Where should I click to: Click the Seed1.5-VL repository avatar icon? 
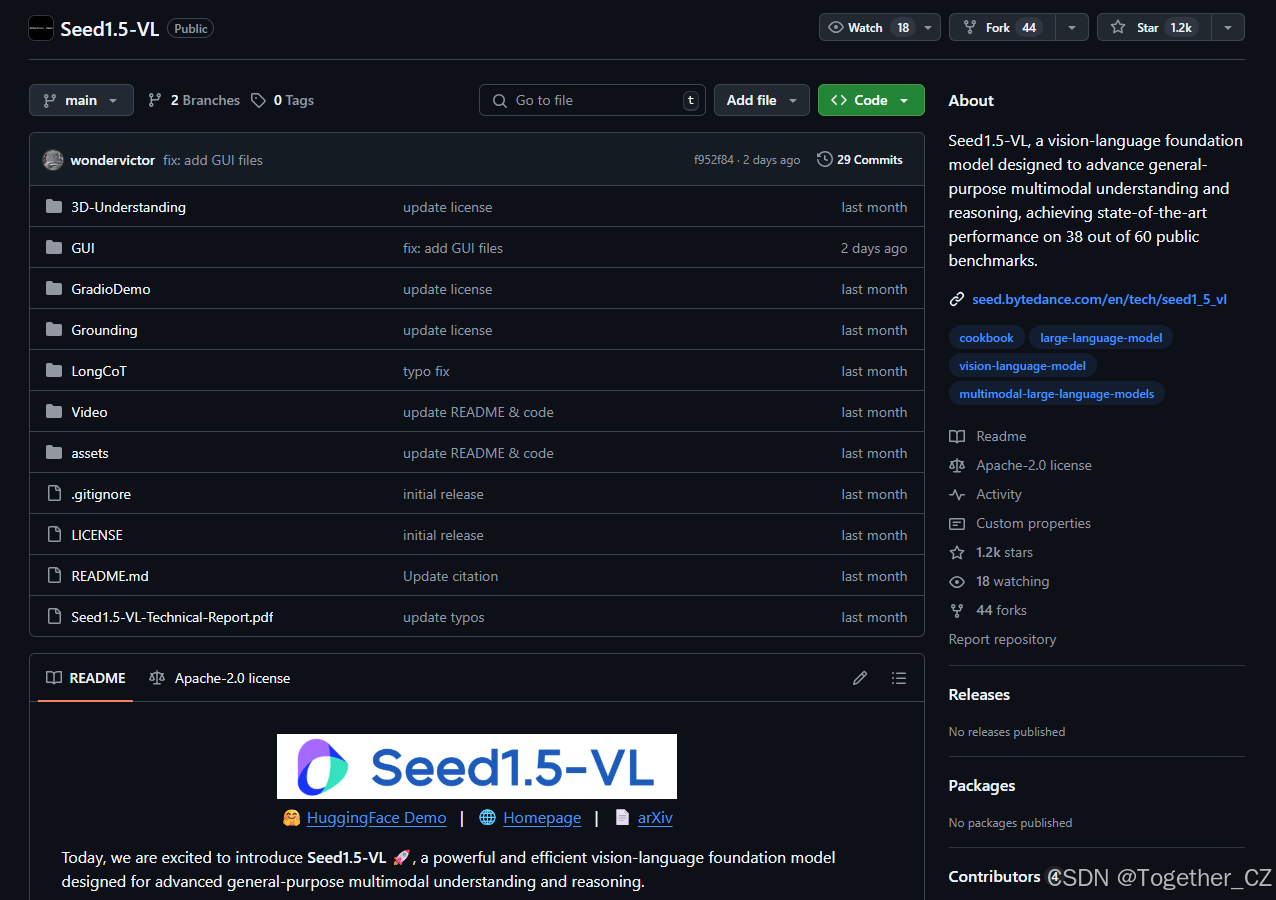41,27
